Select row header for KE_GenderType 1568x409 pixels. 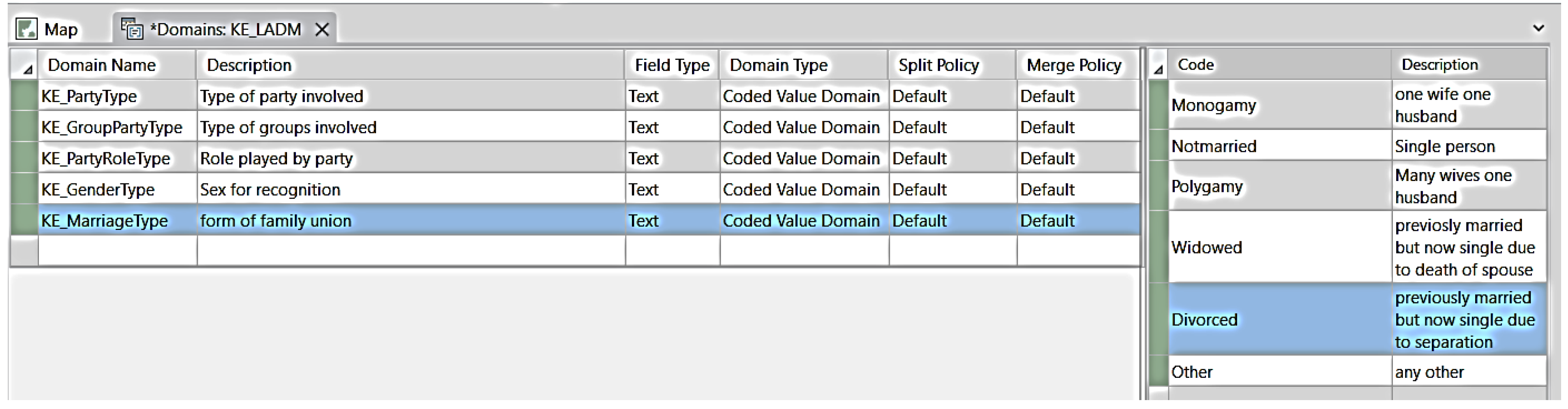[25, 190]
